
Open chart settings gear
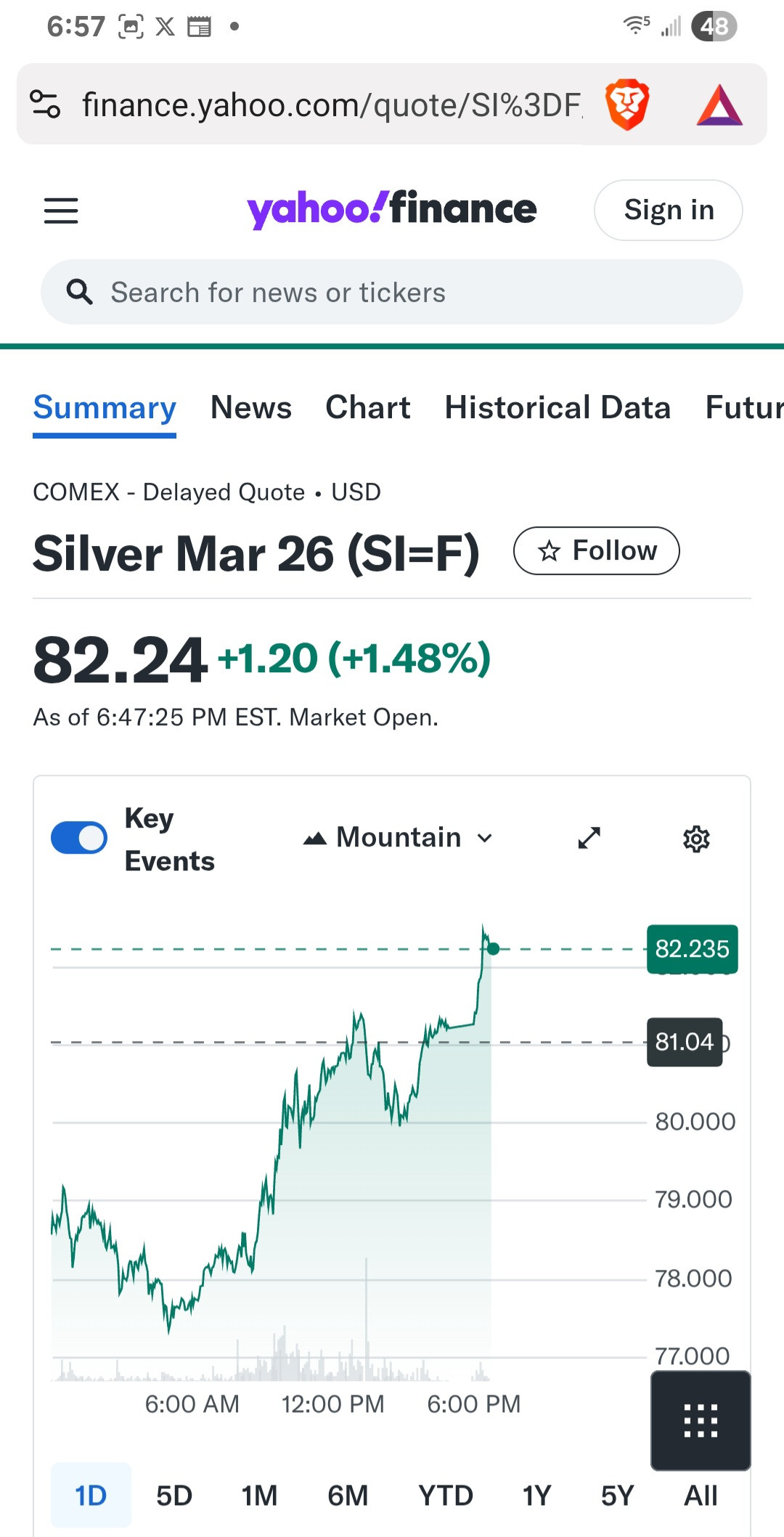pos(696,839)
